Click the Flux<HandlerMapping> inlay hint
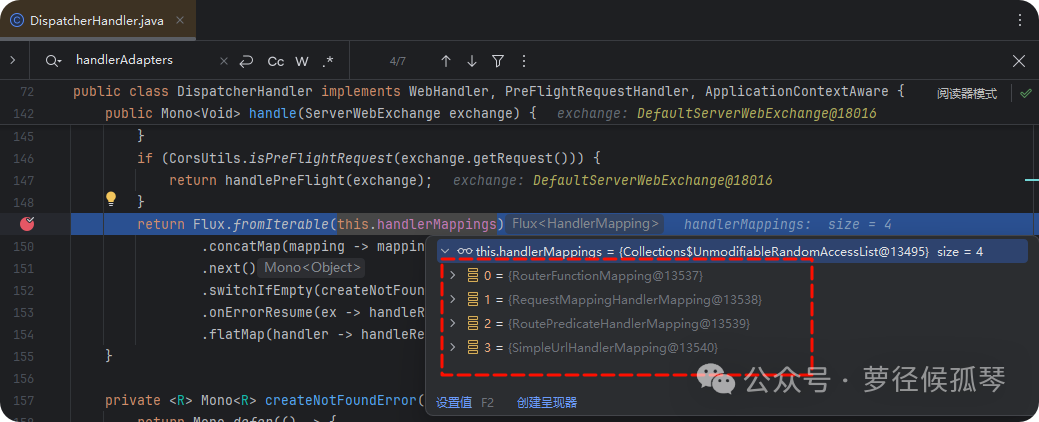1039x422 pixels. point(585,224)
